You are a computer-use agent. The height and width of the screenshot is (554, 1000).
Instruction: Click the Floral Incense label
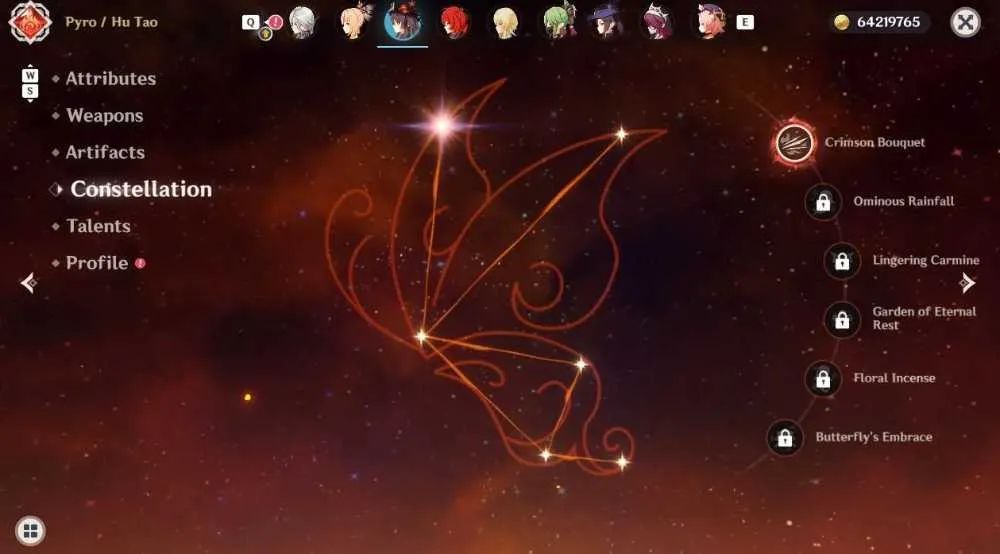[x=894, y=378]
